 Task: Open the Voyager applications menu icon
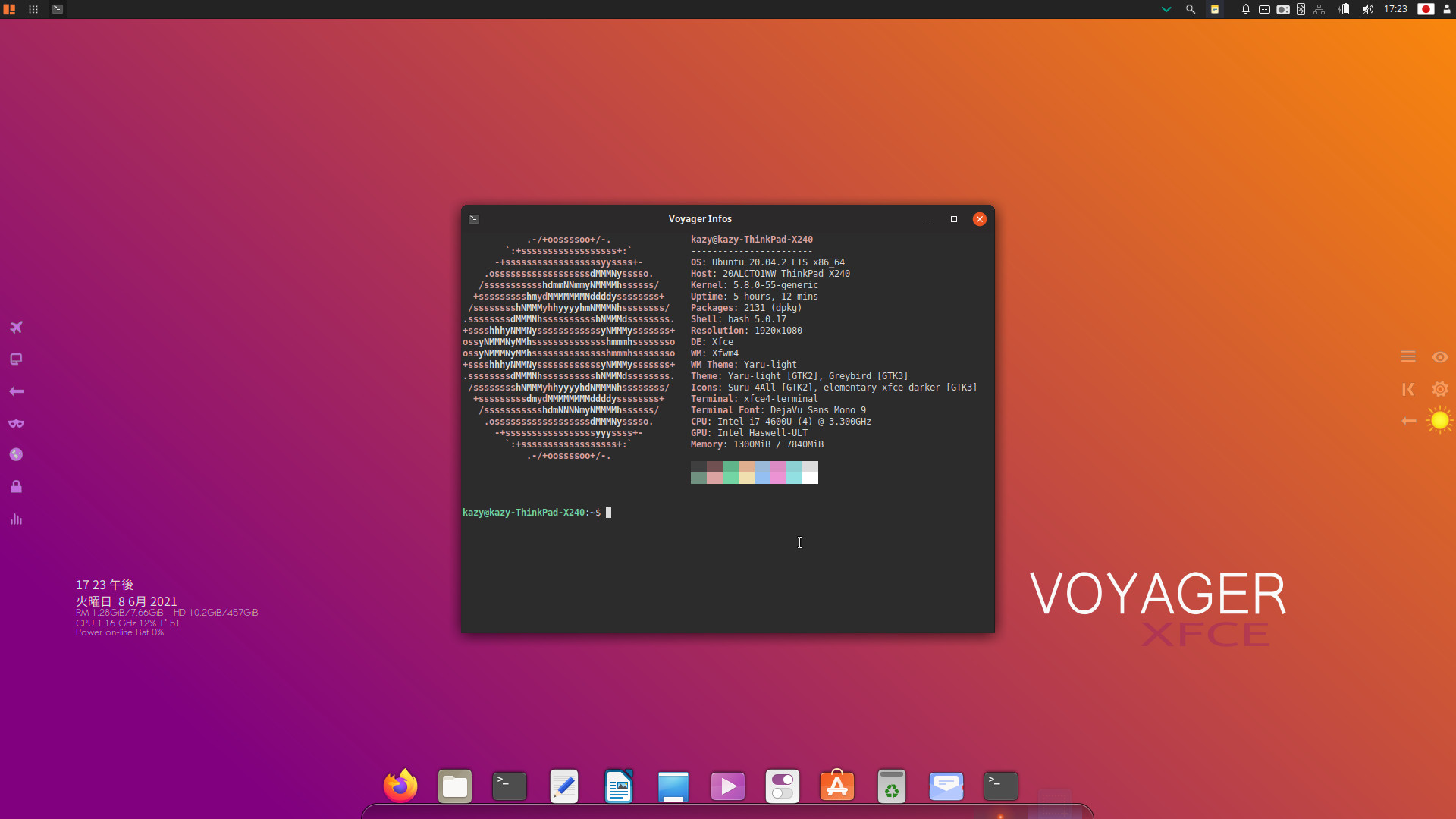9,9
